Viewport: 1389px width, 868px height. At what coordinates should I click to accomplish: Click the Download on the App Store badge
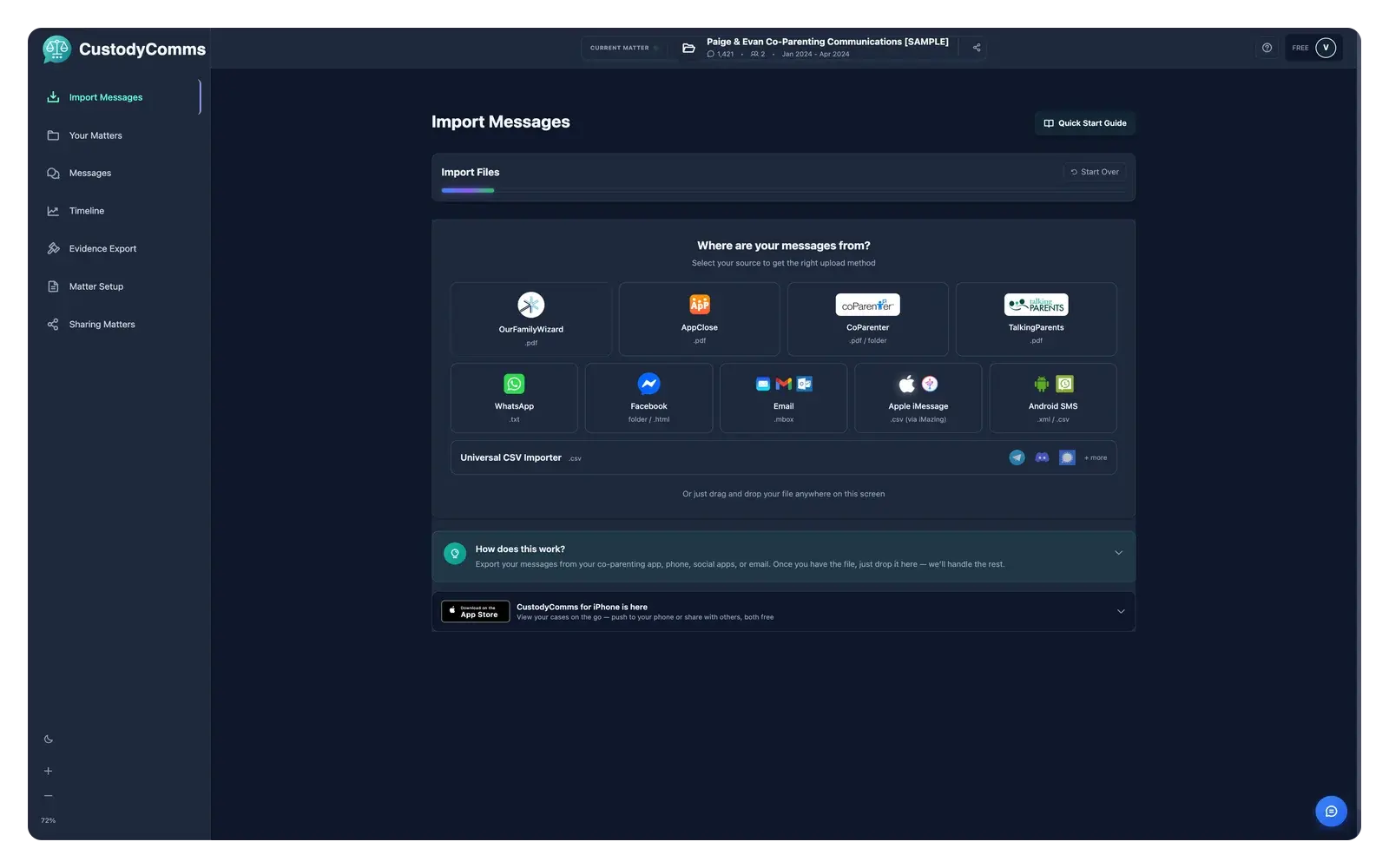pyautogui.click(x=476, y=611)
